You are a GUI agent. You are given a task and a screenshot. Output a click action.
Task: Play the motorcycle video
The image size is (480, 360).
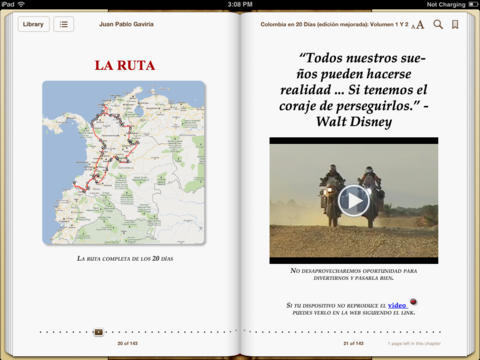click(354, 201)
